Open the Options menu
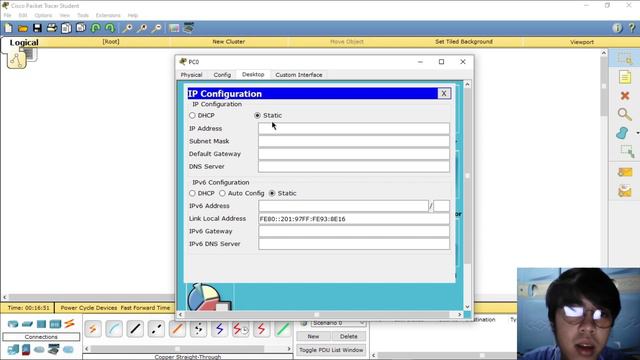Image resolution: width=640 pixels, height=360 pixels. (43, 15)
